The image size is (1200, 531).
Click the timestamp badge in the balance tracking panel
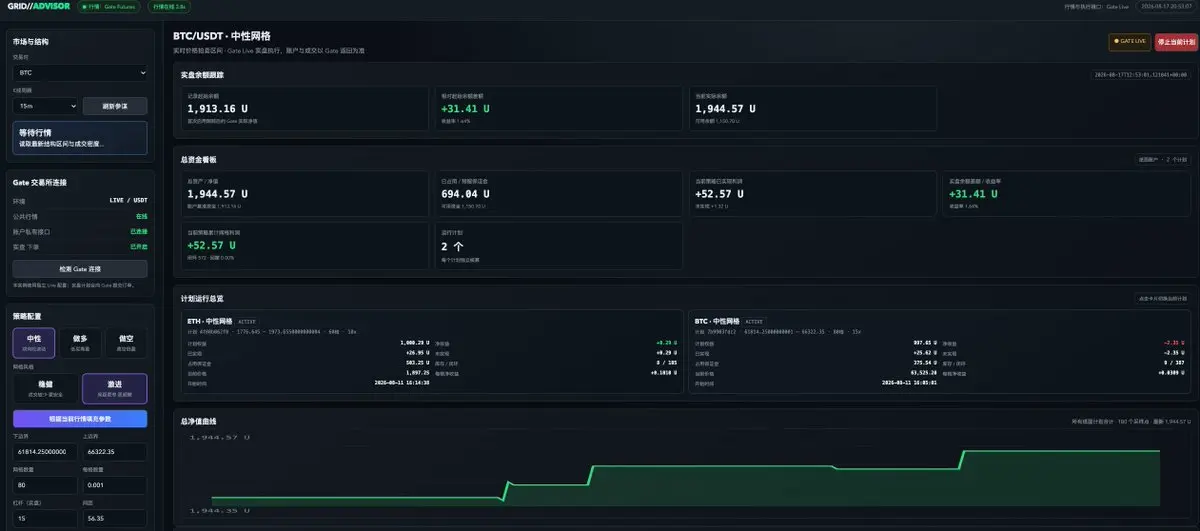click(x=1141, y=74)
